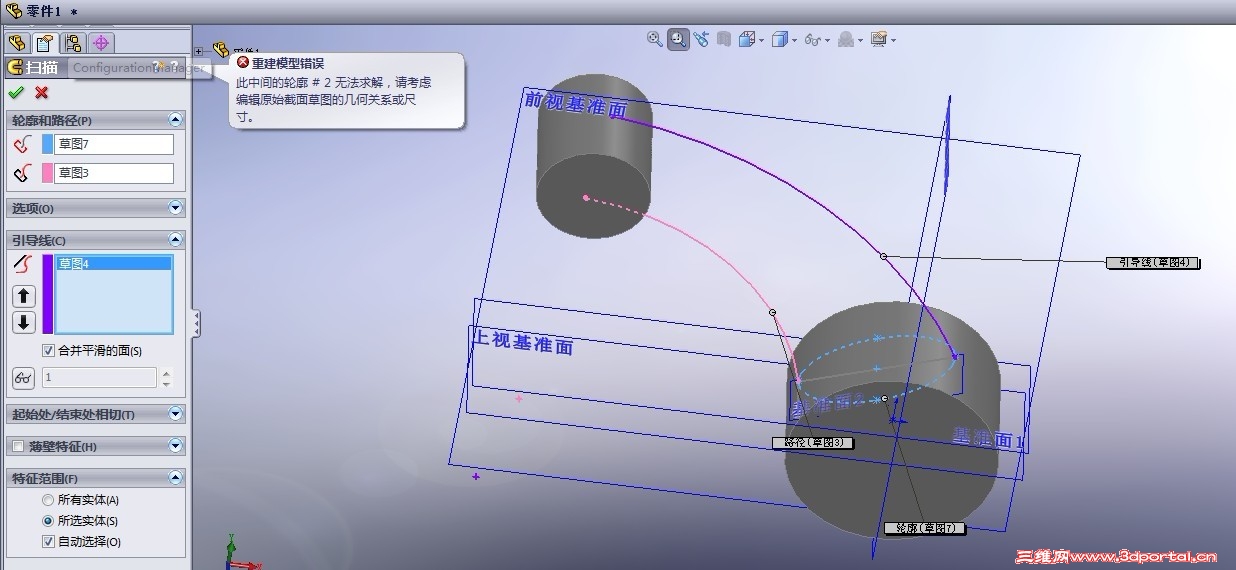Click the Display Style cube icon

click(780, 39)
